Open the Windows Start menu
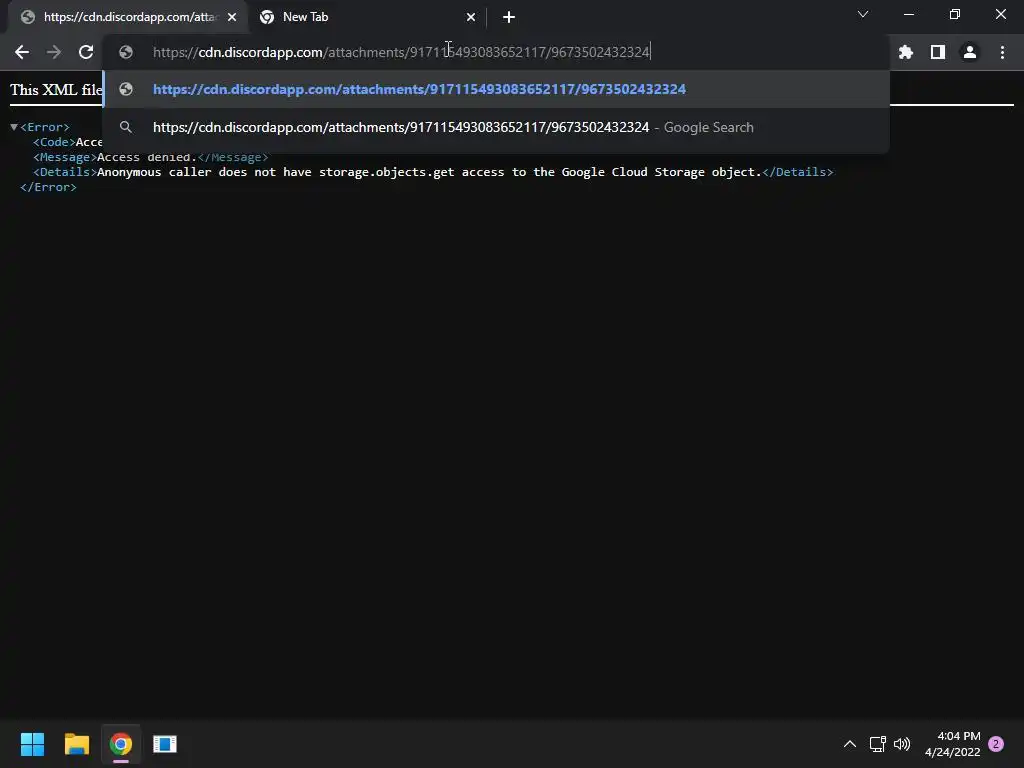The image size is (1024, 768). pos(32,744)
